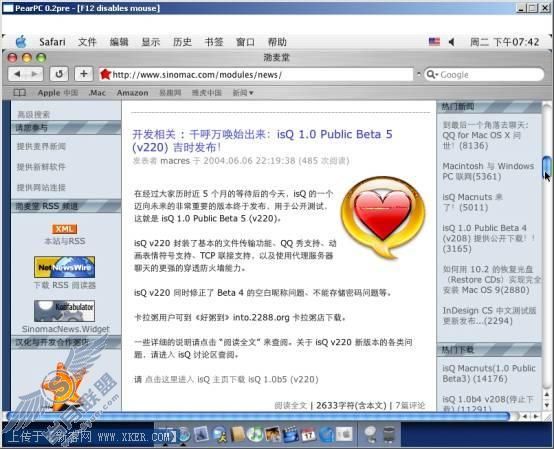554x449 pixels.
Task: Open the 编辑 menu
Action: click(119, 42)
